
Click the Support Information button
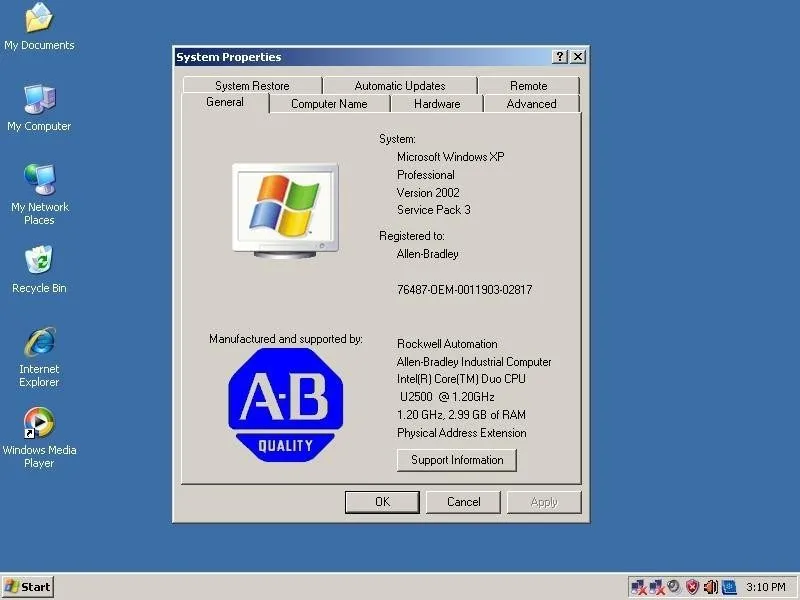point(457,460)
